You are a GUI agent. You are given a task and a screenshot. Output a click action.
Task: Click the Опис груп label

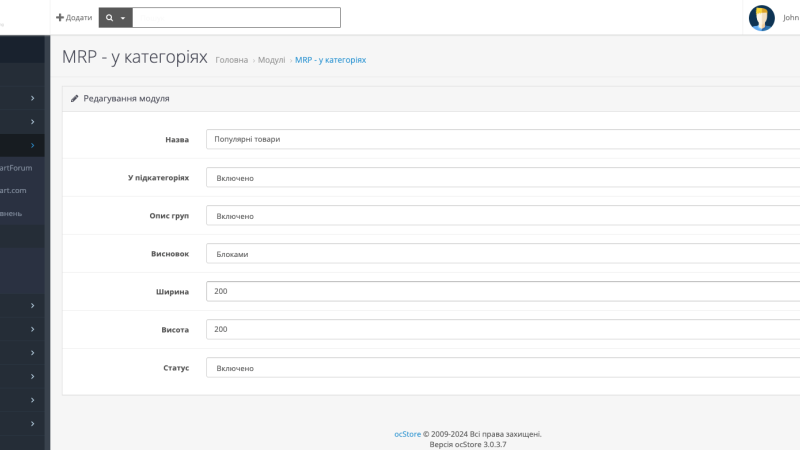coord(169,216)
